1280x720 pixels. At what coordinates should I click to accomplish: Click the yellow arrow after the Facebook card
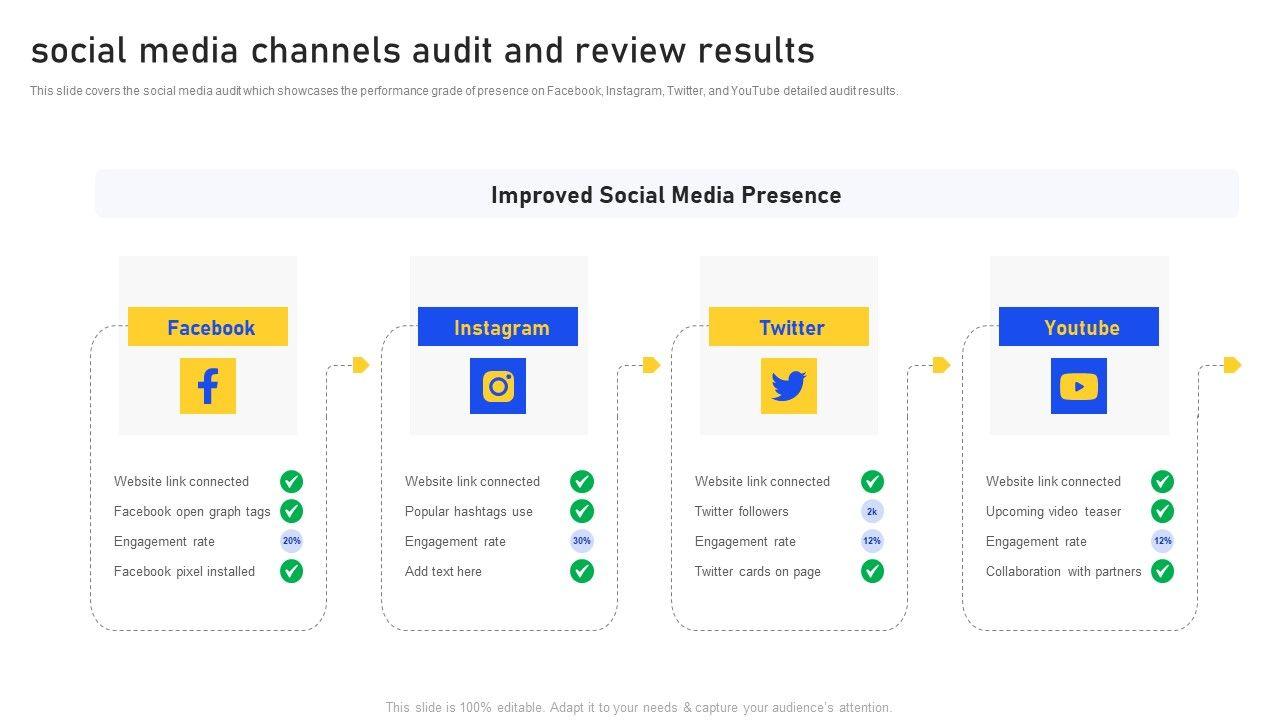tap(362, 365)
